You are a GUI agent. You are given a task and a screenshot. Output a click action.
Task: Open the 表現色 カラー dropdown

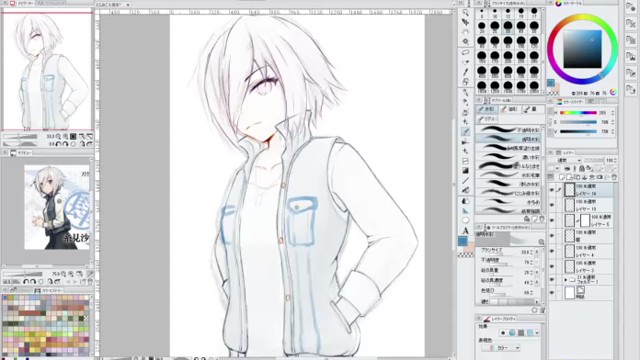tap(500, 348)
